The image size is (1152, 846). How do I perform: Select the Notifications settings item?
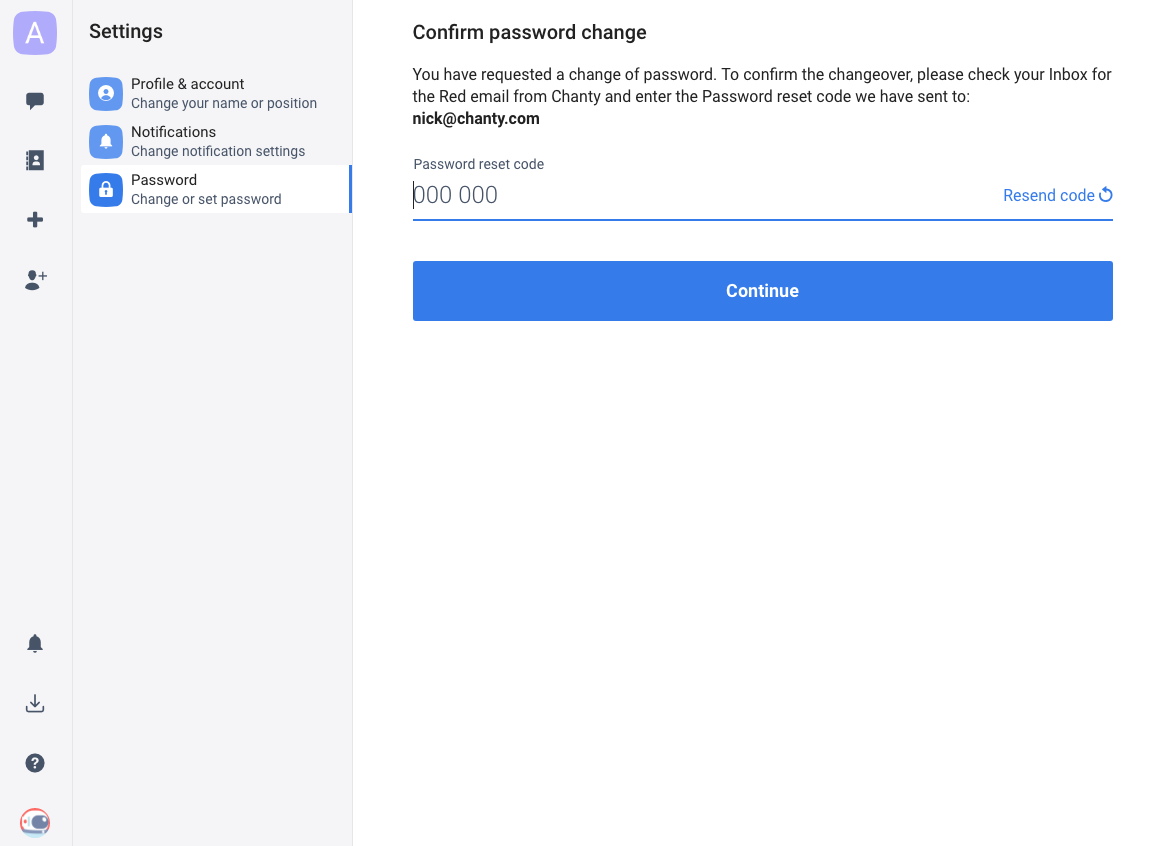(x=216, y=141)
